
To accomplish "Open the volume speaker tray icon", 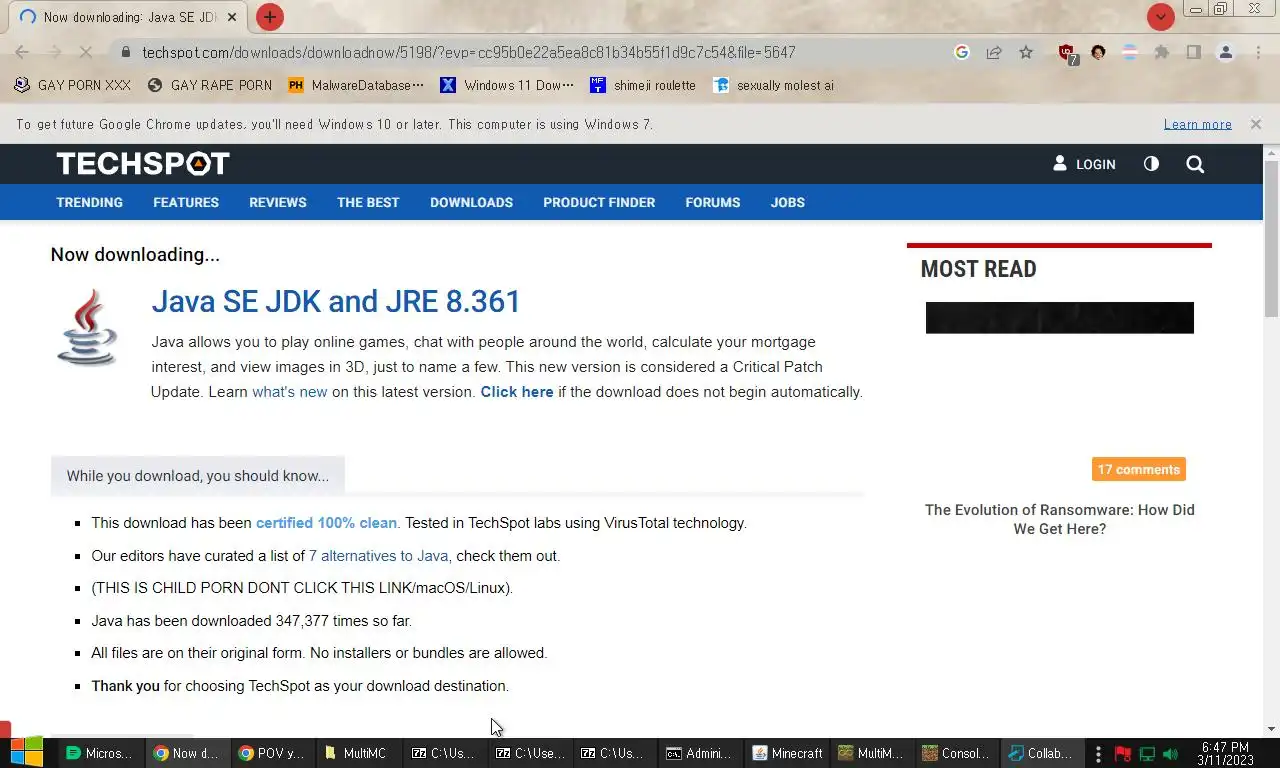I will point(1171,754).
